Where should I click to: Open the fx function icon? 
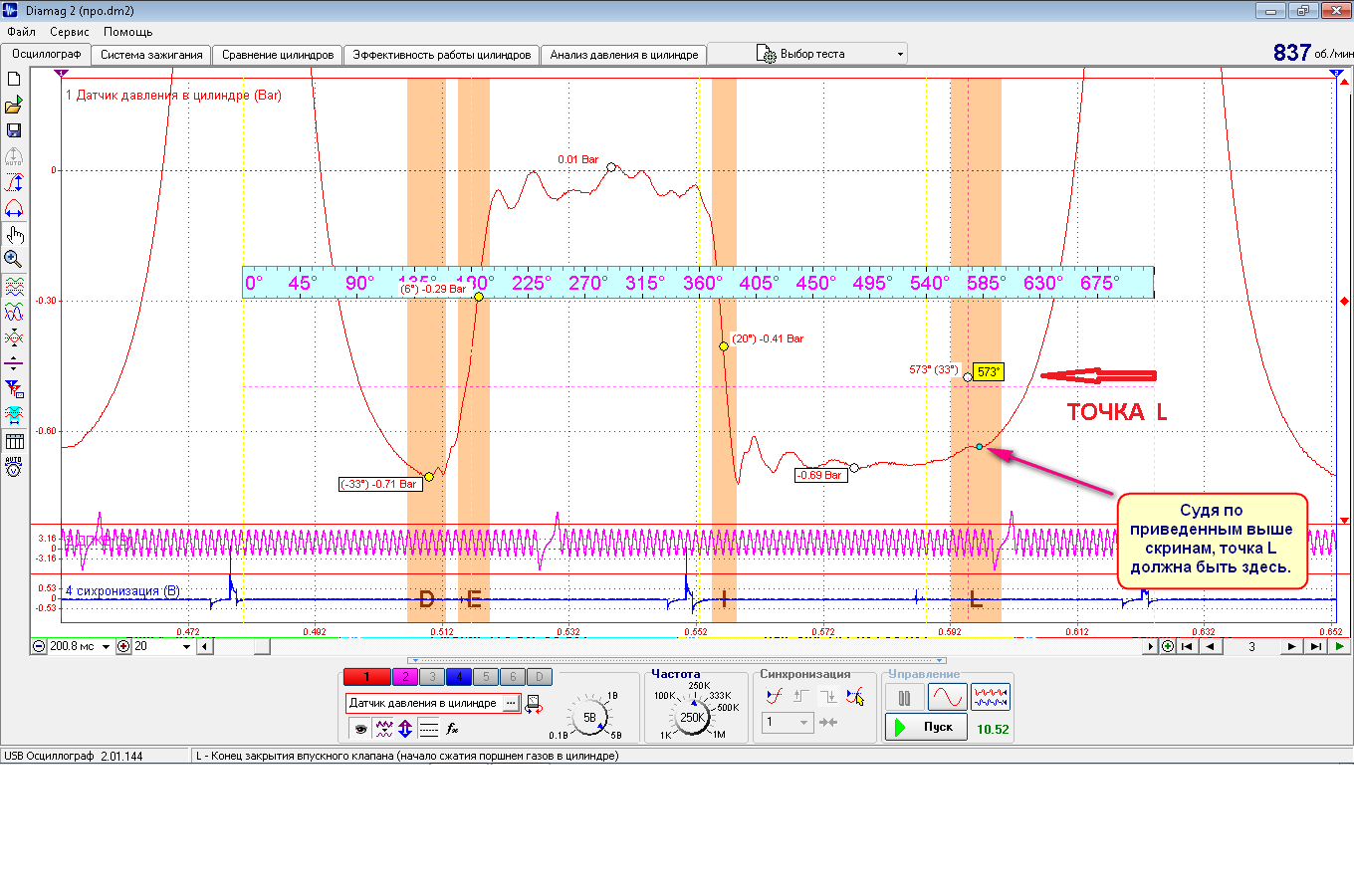coord(452,729)
